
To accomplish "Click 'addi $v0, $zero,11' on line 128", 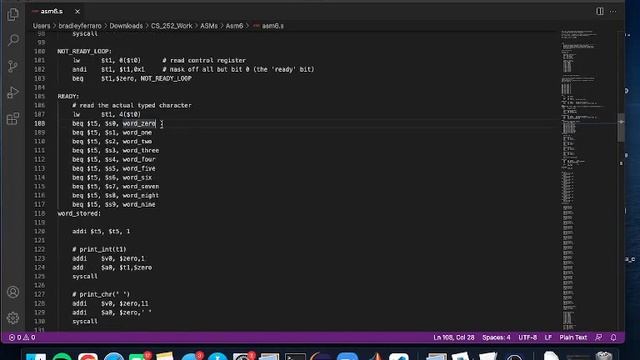I will [110, 304].
